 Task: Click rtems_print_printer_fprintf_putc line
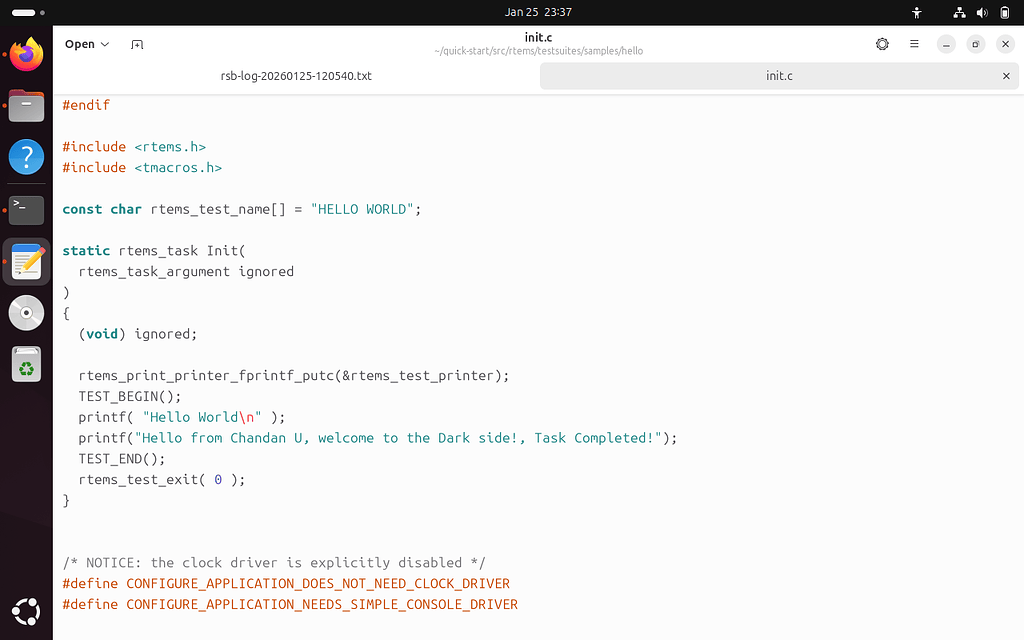click(294, 376)
